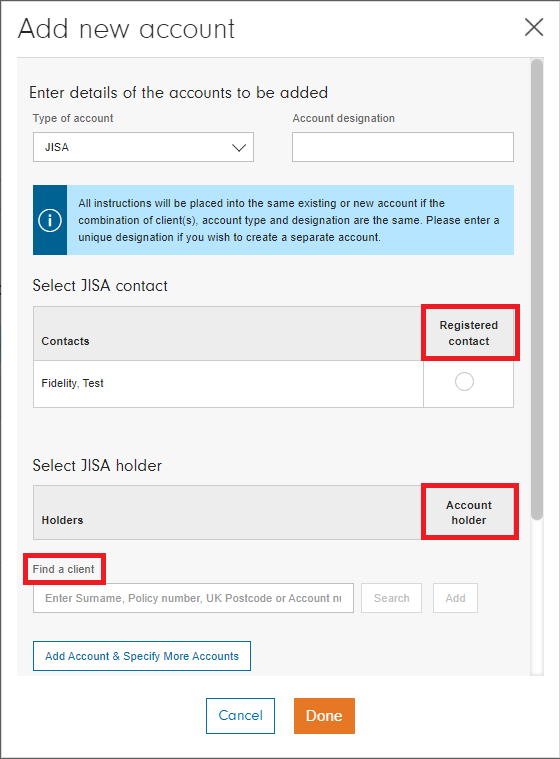Click the Find a client search field
Viewport: 560px width, 759px height.
pyautogui.click(x=193, y=598)
